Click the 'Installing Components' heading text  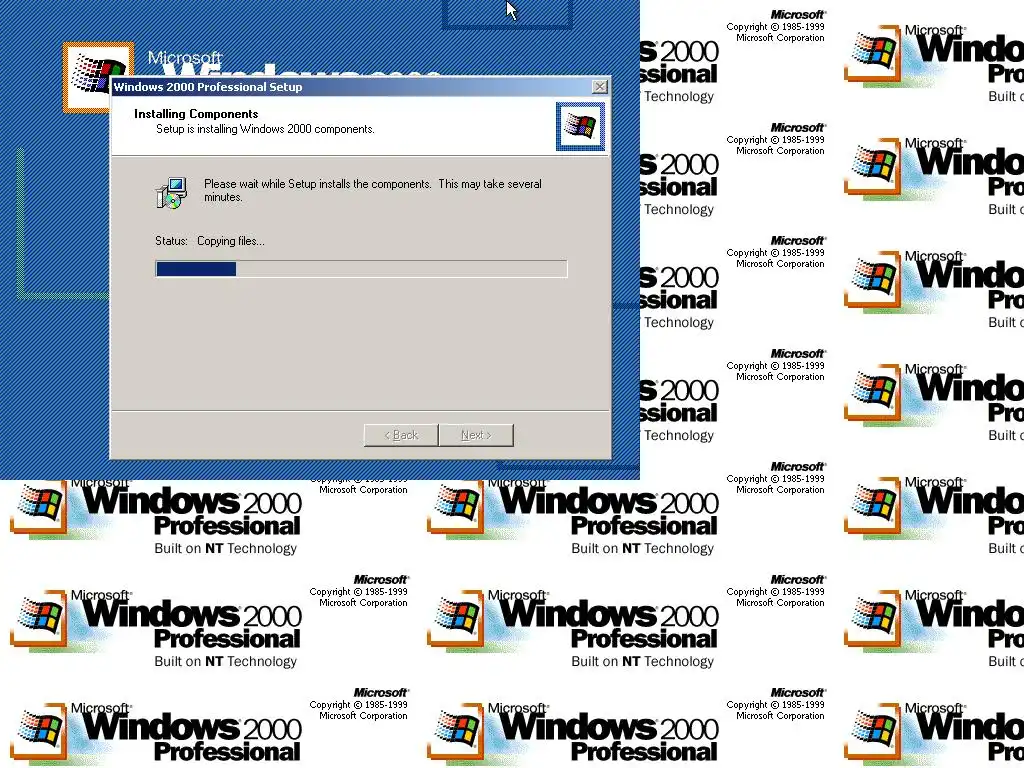point(196,114)
